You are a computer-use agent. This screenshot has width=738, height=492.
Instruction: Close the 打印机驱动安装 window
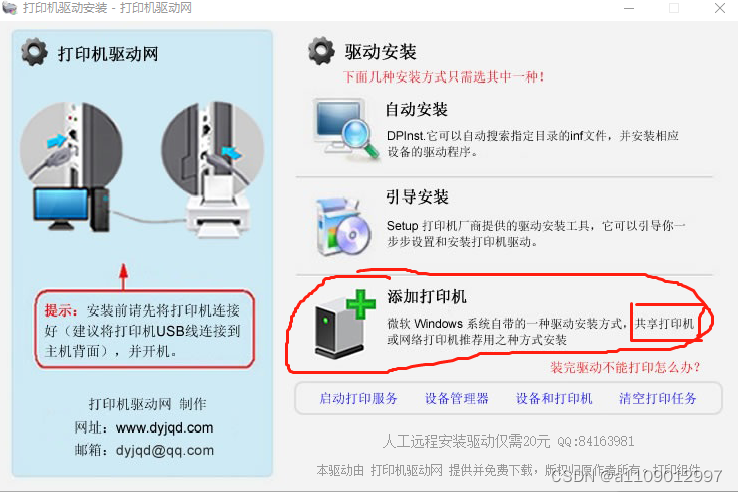coord(719,8)
